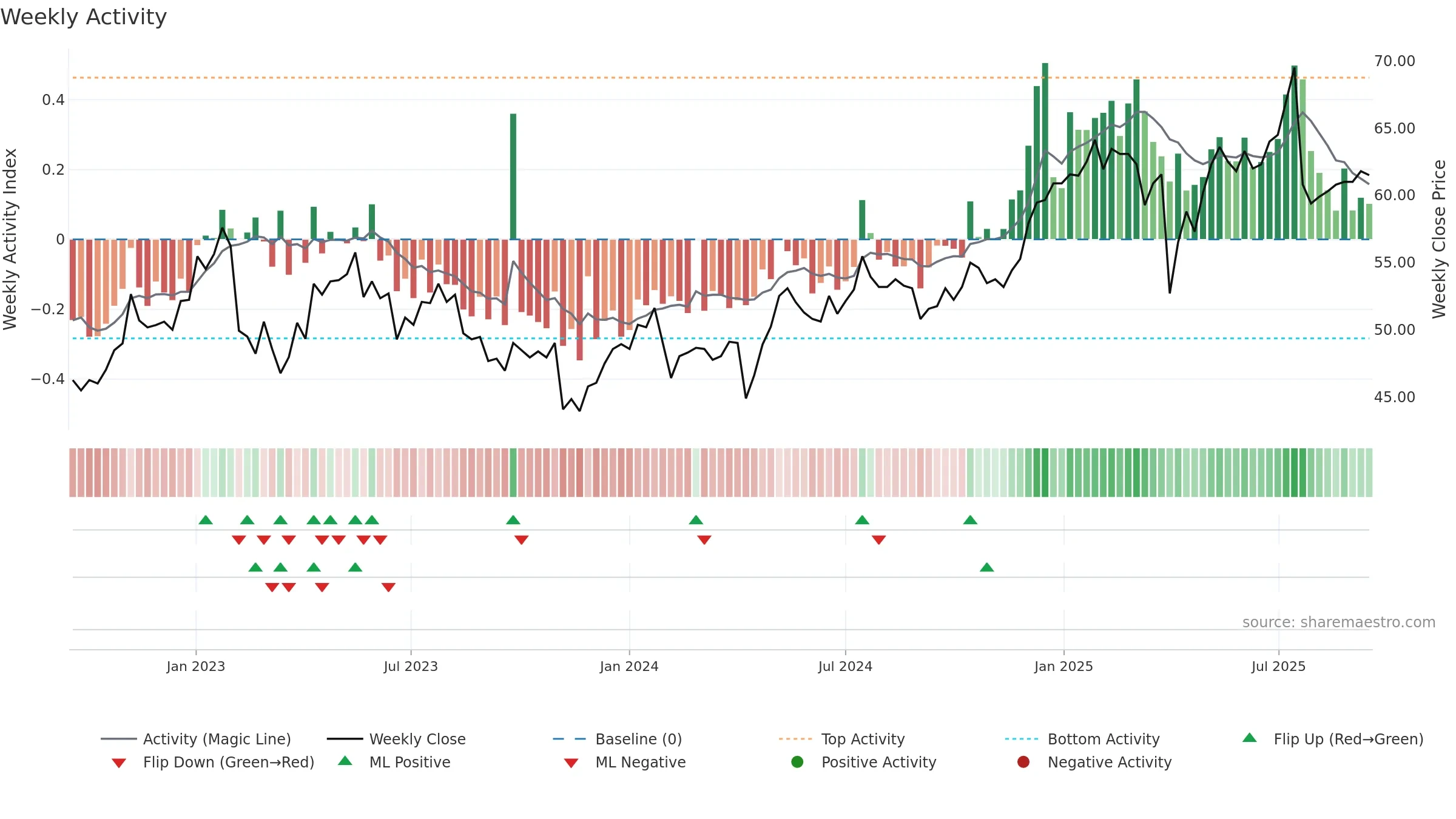Click the green ML Positive legend triangle
1456x819 pixels.
pos(345,761)
